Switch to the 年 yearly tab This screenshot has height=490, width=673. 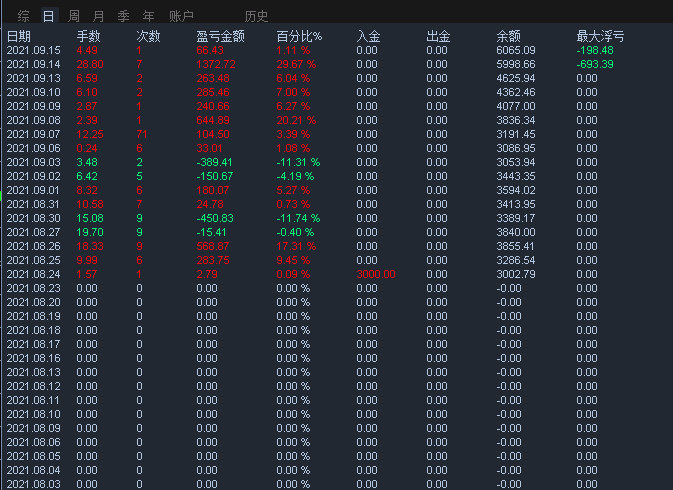coord(149,16)
